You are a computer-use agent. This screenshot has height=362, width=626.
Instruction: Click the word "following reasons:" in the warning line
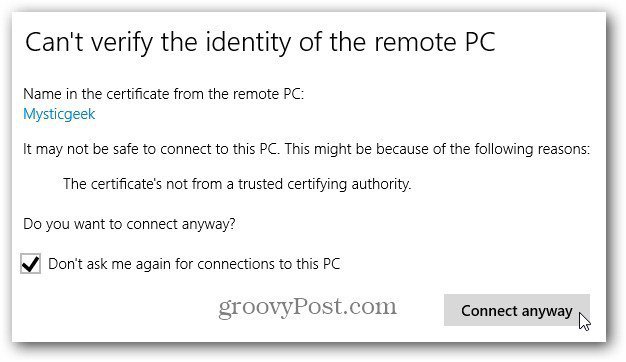coord(532,149)
